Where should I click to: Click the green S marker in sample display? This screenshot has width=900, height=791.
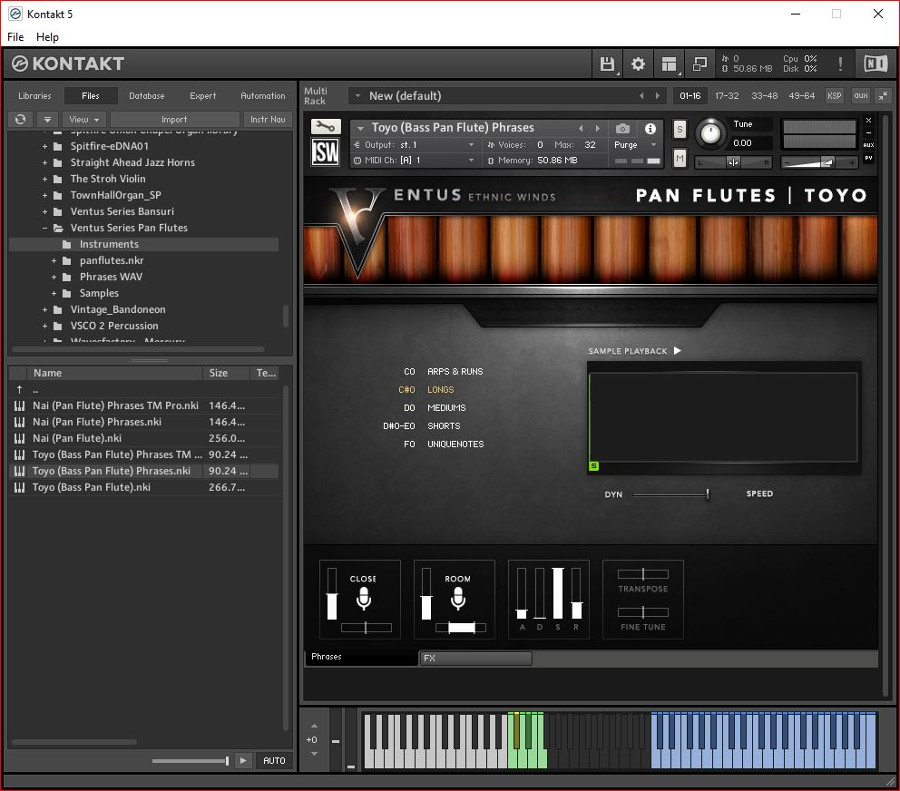[594, 466]
